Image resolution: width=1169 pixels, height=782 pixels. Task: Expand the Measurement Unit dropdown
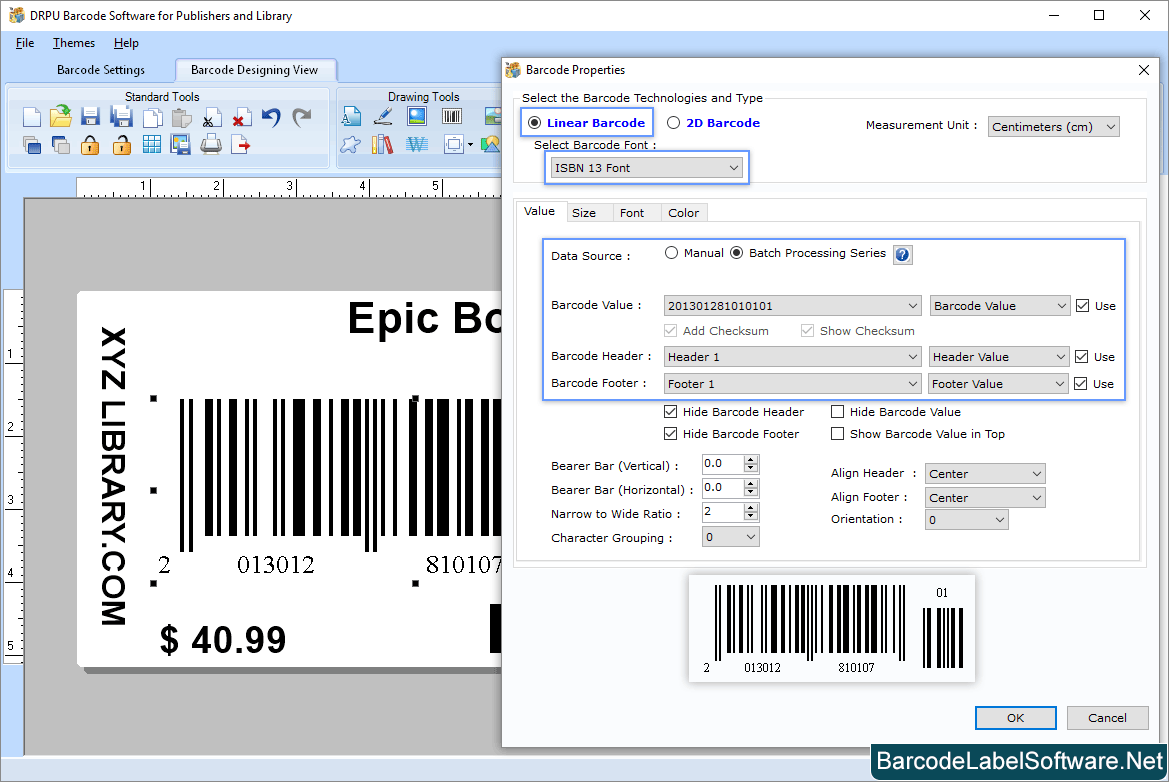[1053, 127]
